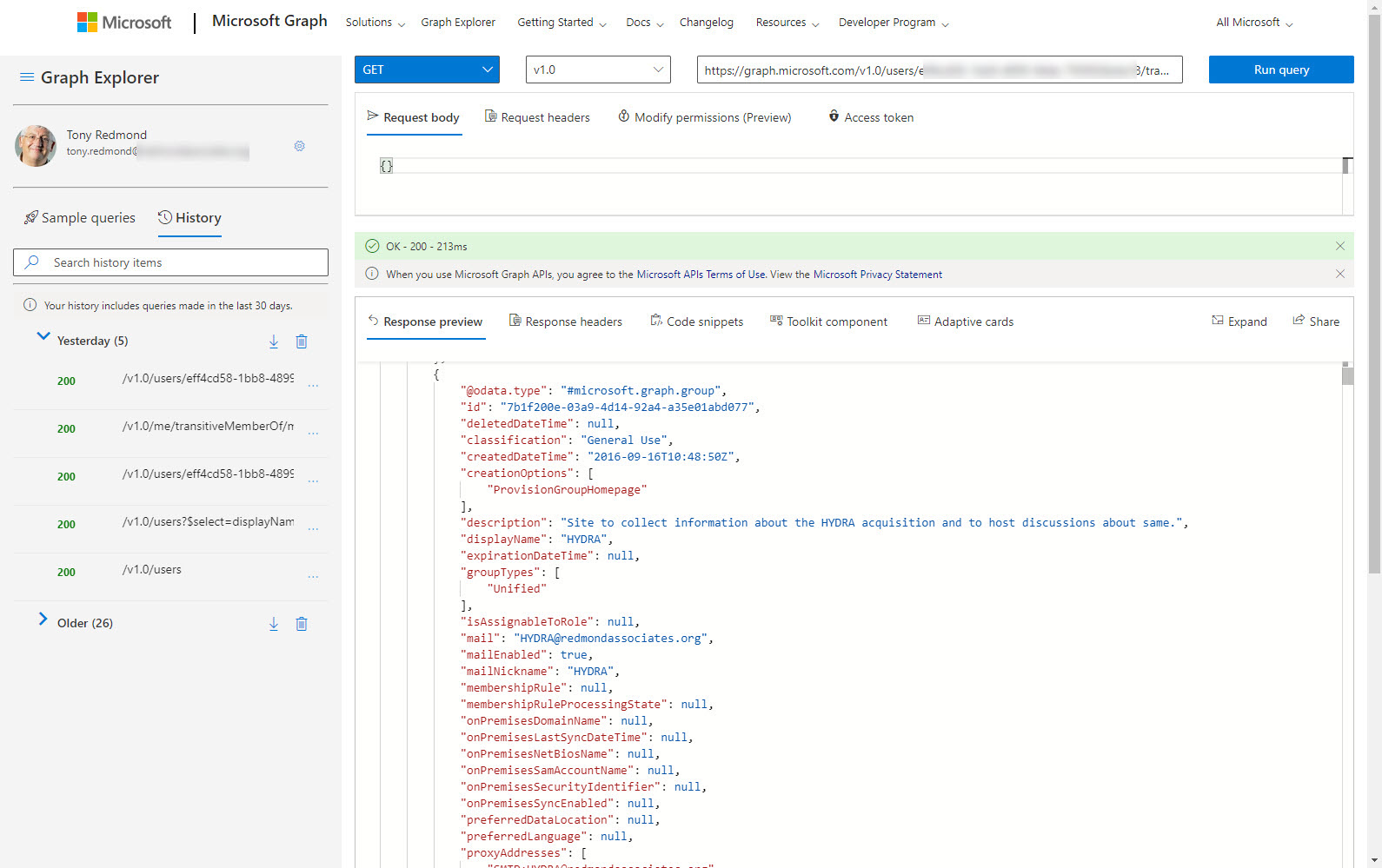Toggle the Graph Explorer hamburger menu
Viewport: 1382px width, 868px height.
[x=27, y=77]
